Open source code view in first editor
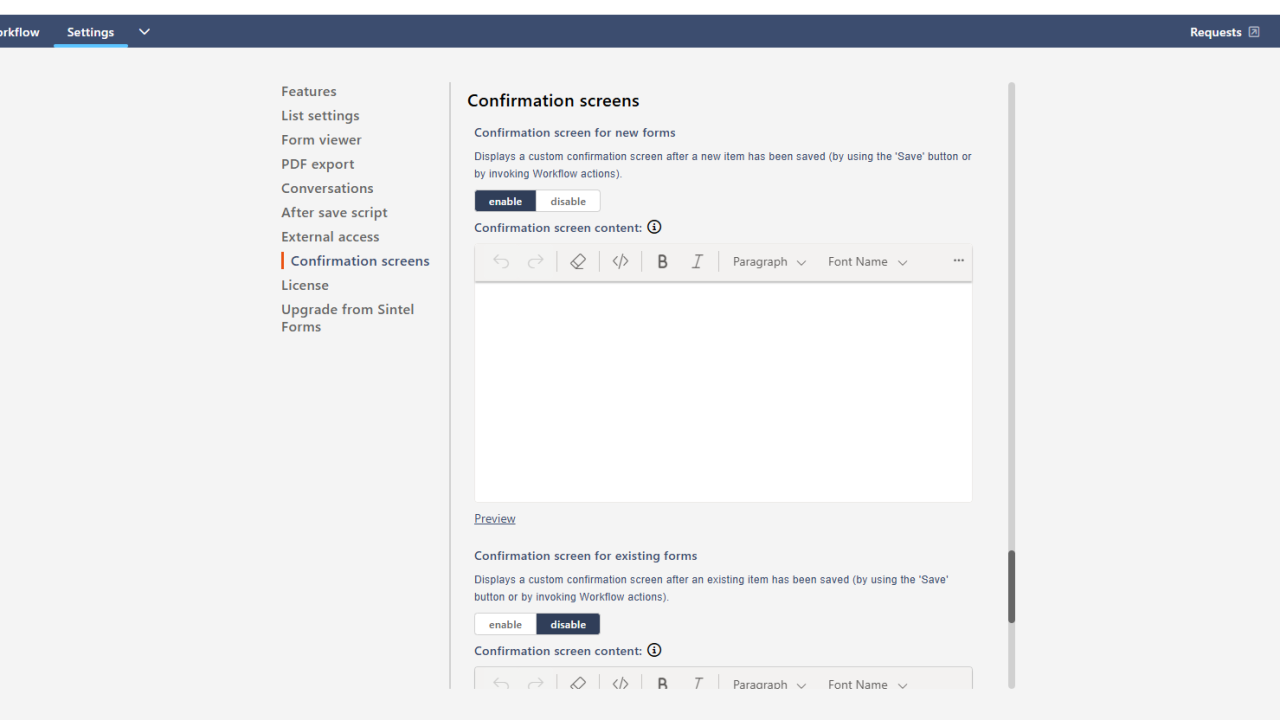Screen dimensions: 1280x720 620,262
